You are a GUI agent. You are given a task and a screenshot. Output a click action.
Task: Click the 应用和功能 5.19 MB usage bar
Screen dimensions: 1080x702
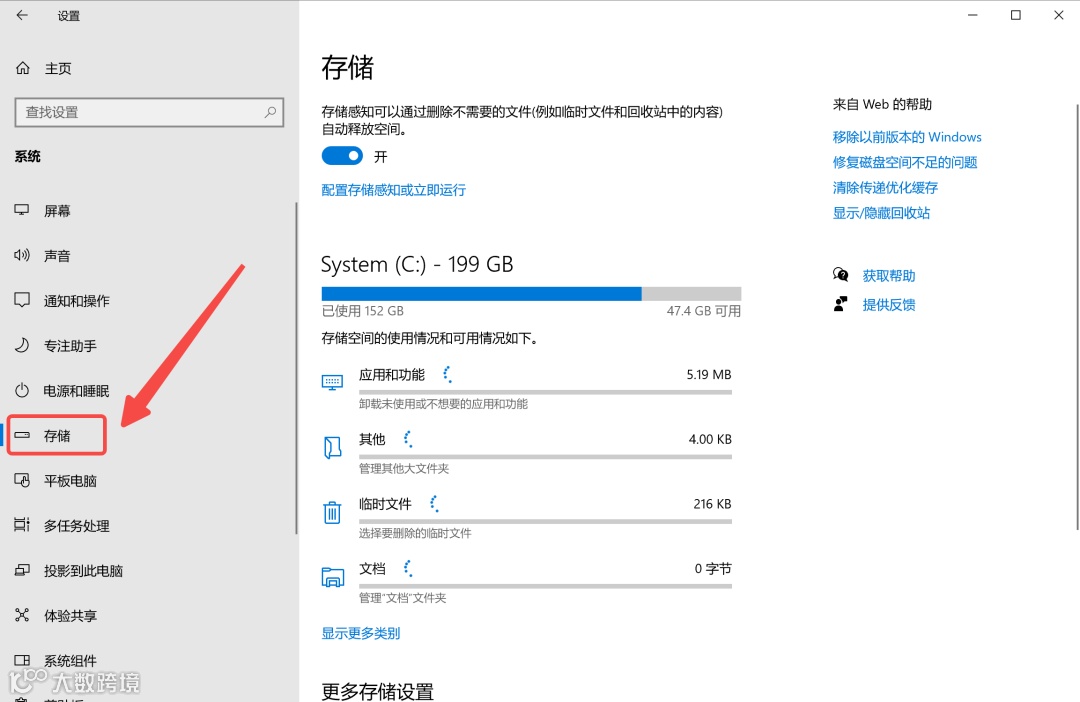click(545, 392)
